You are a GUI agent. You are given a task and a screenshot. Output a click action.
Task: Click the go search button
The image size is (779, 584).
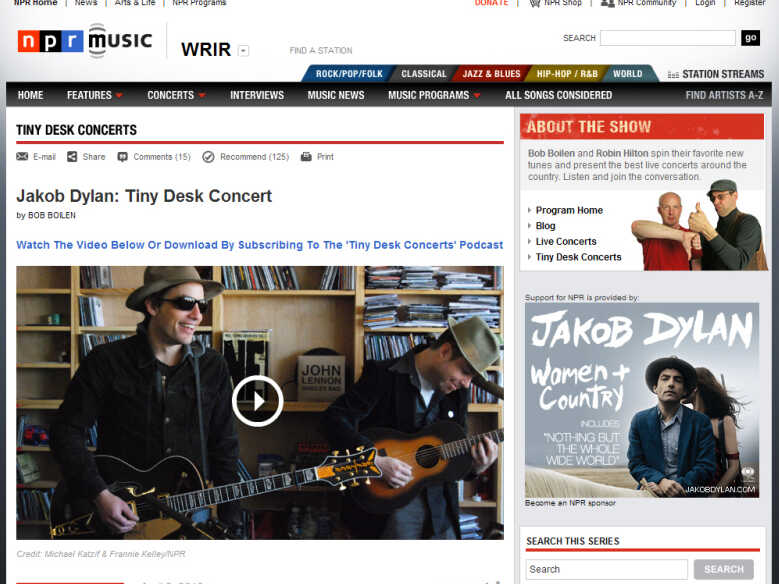pos(750,38)
